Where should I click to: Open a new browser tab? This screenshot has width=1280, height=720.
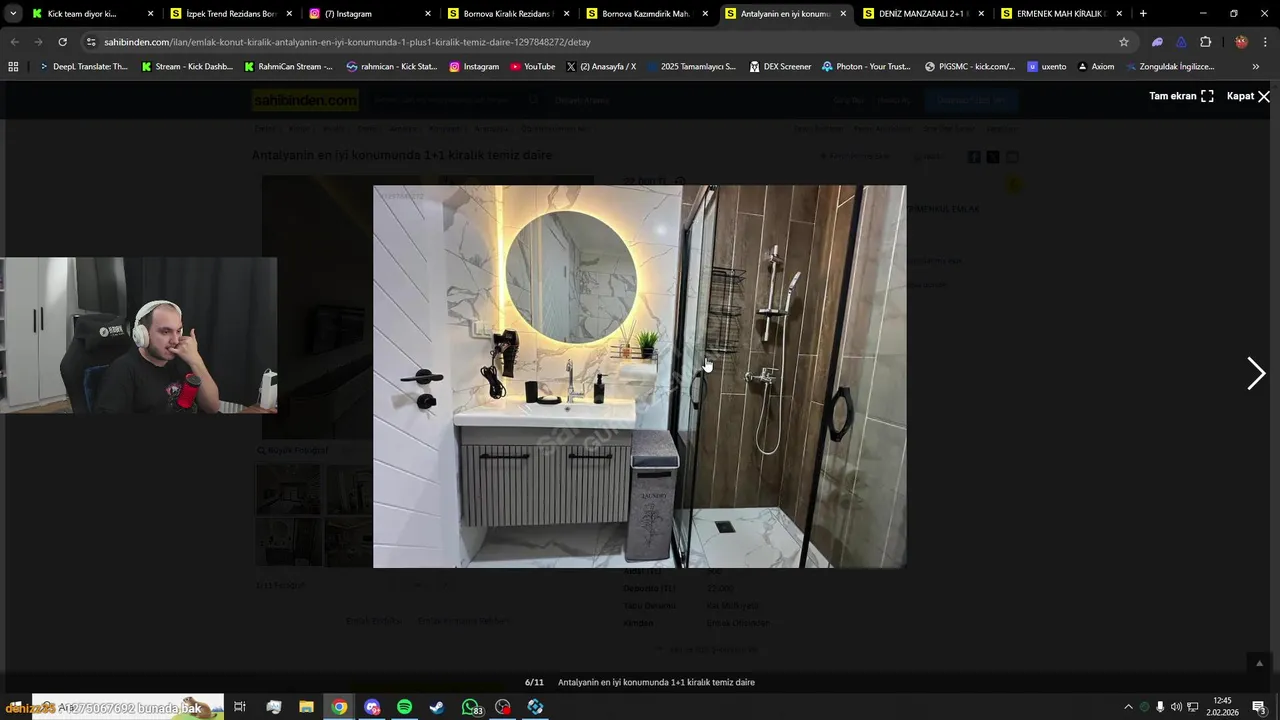point(1143,14)
